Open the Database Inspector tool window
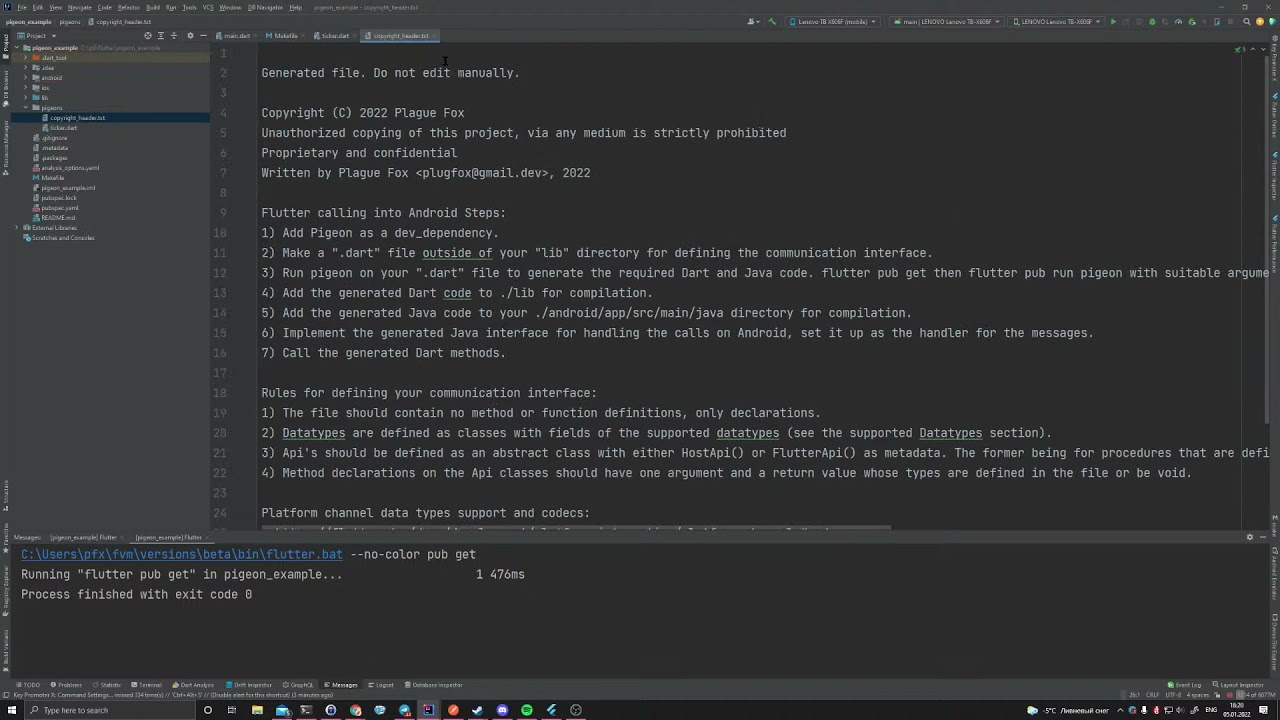The width and height of the screenshot is (1280, 720). (x=433, y=685)
